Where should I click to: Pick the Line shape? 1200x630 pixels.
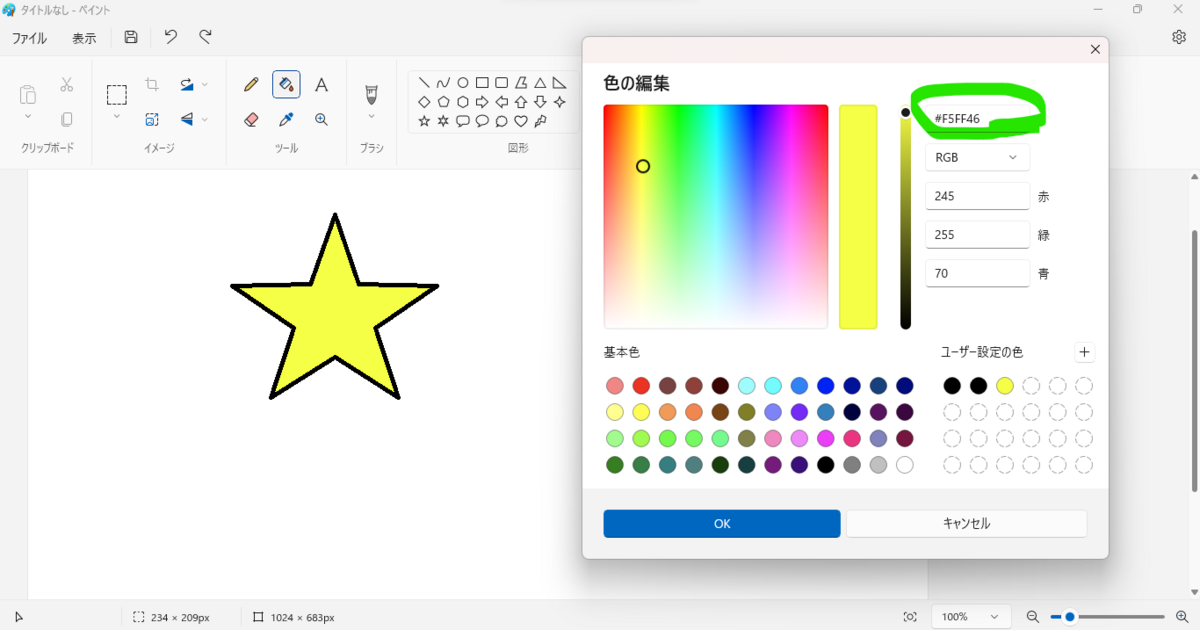pyautogui.click(x=424, y=83)
